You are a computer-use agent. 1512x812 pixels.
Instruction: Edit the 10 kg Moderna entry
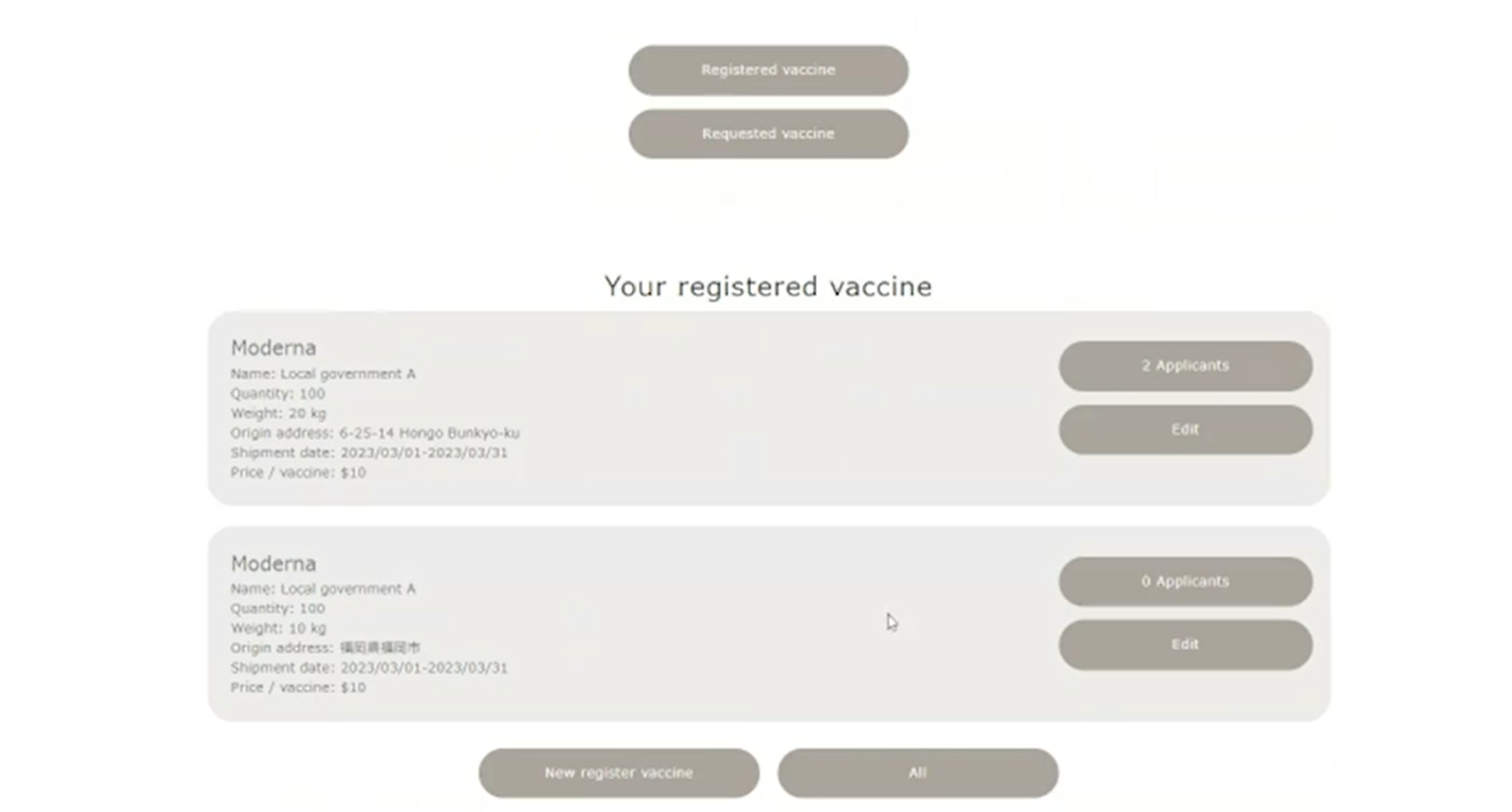click(1185, 645)
